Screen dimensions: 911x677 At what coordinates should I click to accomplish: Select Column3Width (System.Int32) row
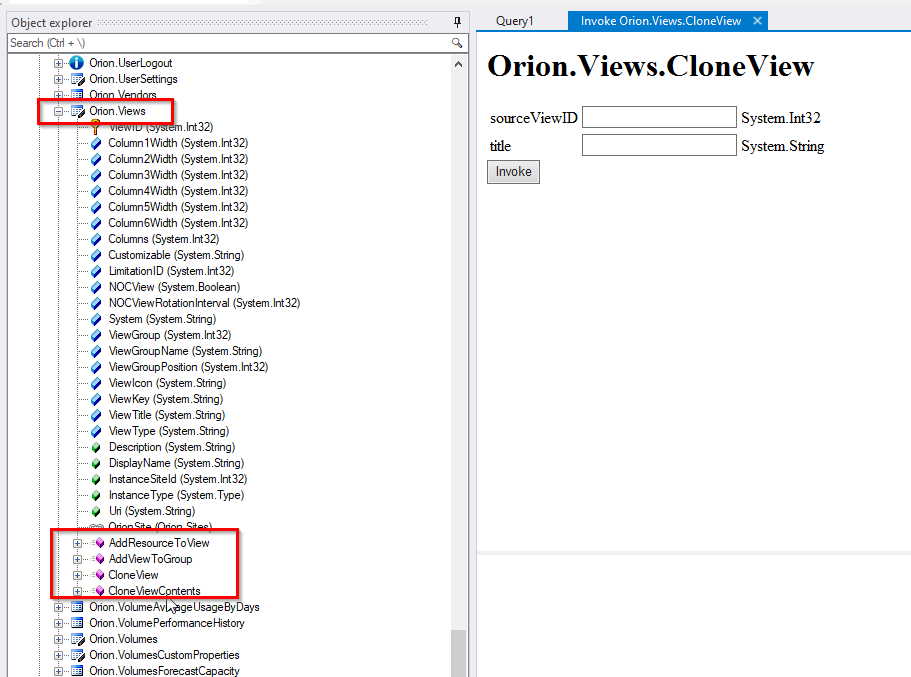pos(178,175)
